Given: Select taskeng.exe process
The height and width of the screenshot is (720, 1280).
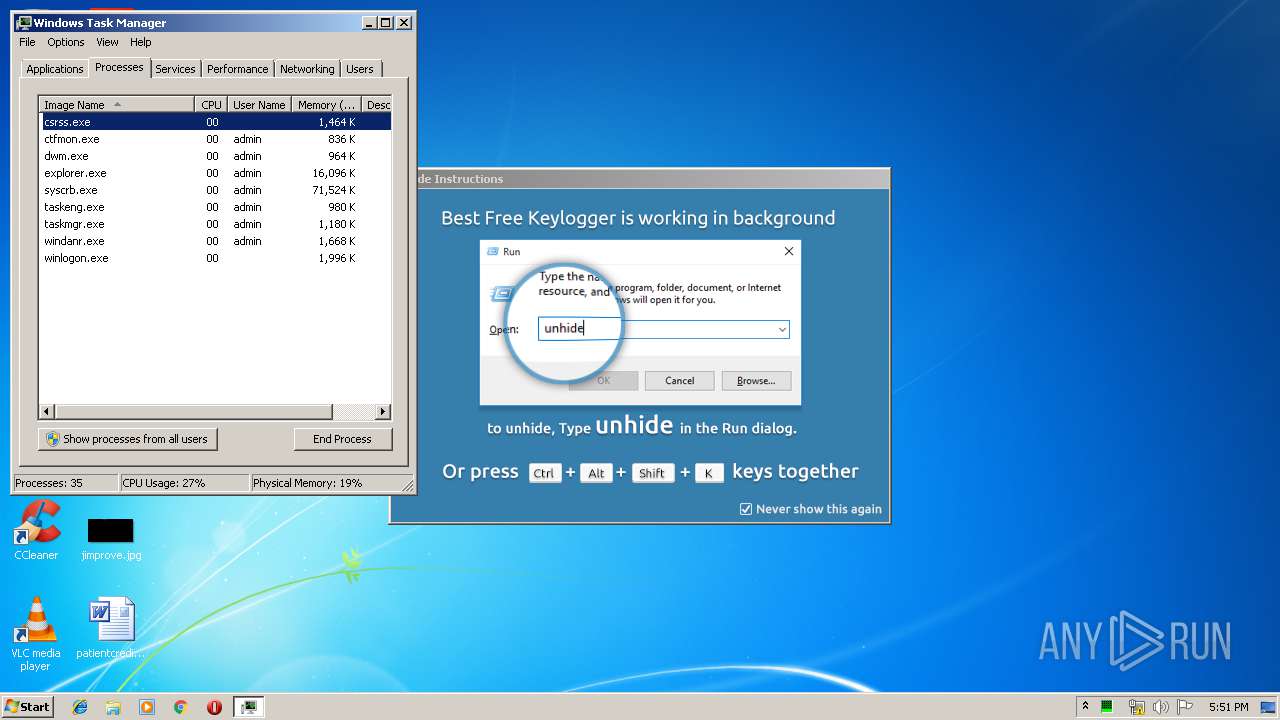Looking at the screenshot, I should click(215, 207).
